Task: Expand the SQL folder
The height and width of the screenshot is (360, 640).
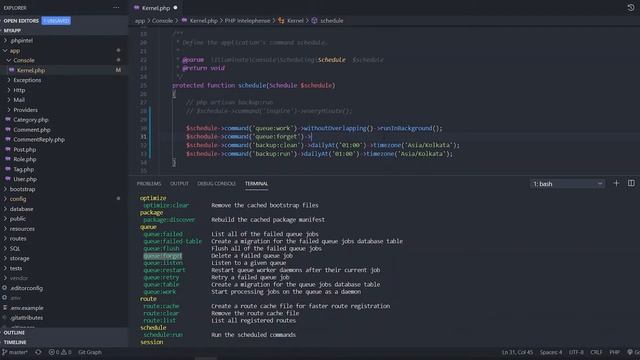Action: pos(5,248)
